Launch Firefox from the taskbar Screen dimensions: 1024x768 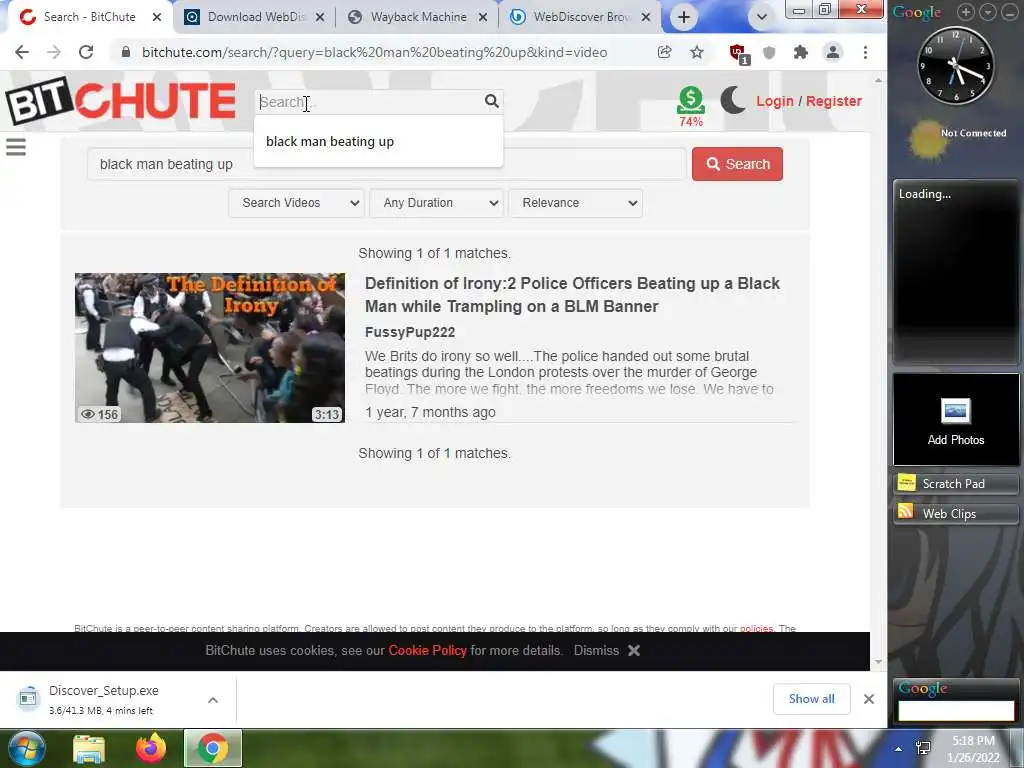pyautogui.click(x=151, y=748)
